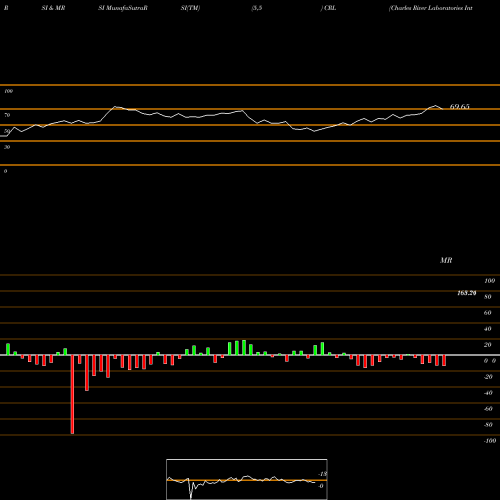Click the RSI value label 69.65
The height and width of the screenshot is (500, 500).
(x=460, y=107)
